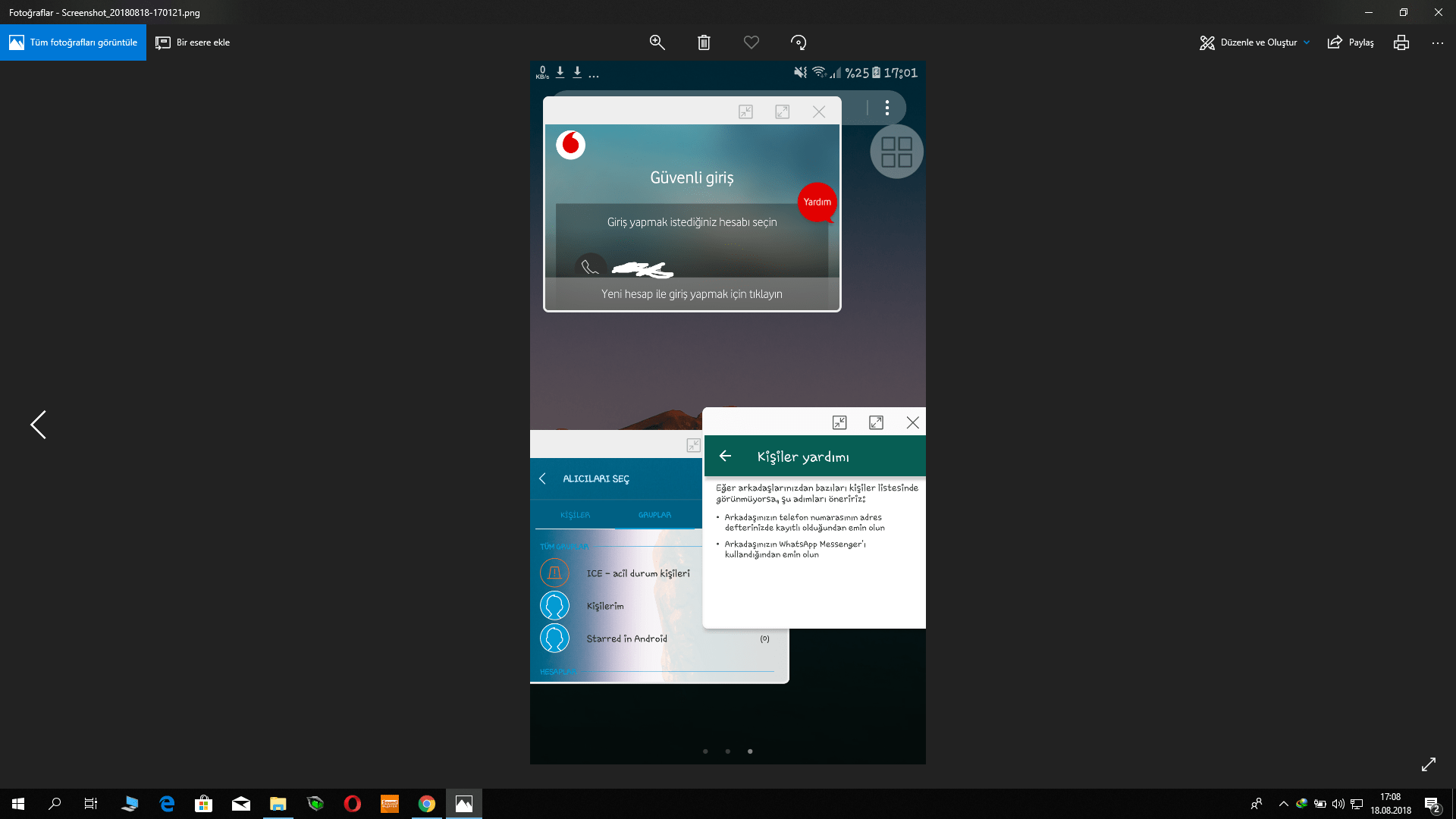Delete photo with trash icon
This screenshot has height=819, width=1456.
(704, 42)
